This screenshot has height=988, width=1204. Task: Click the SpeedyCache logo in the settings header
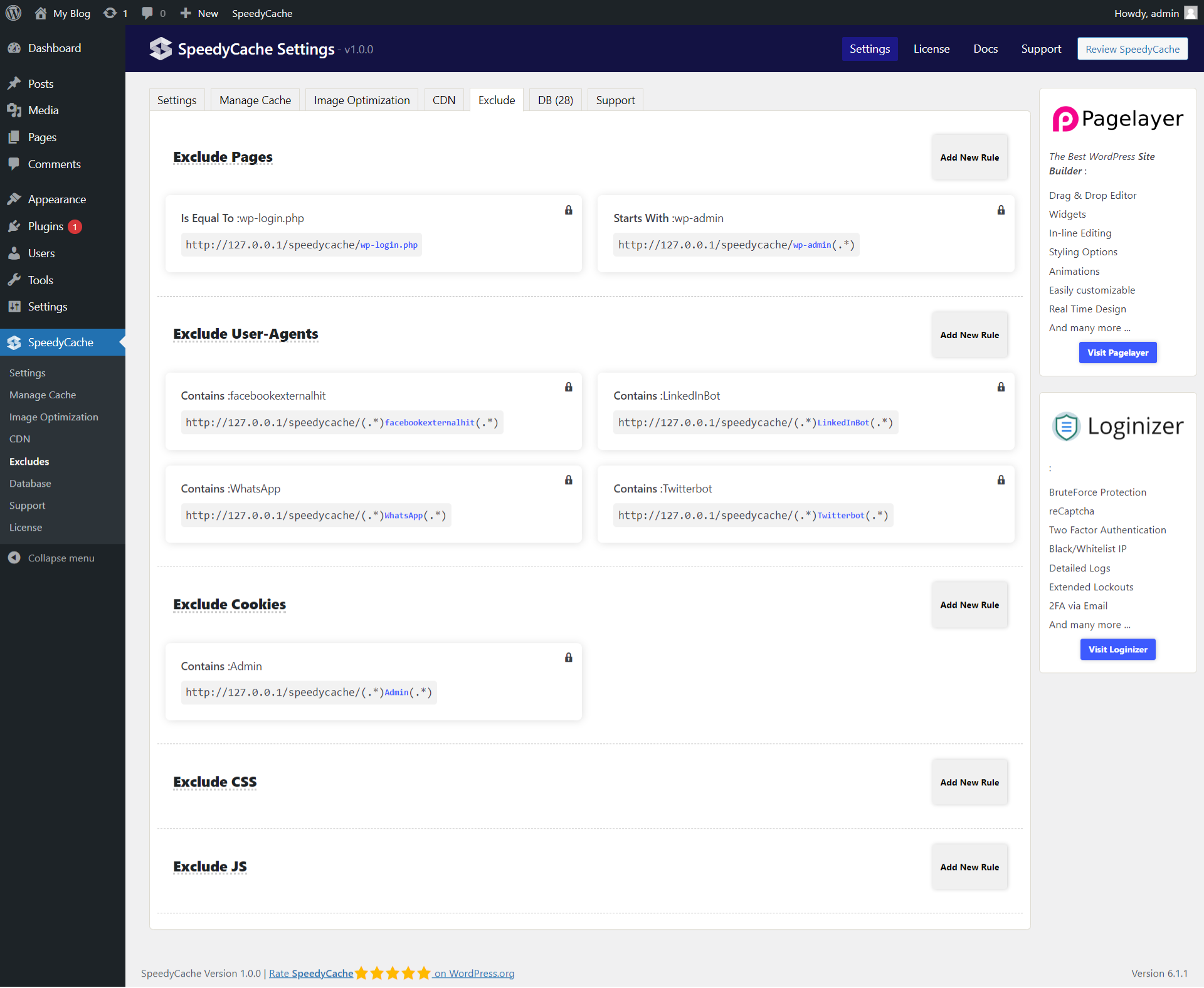click(161, 48)
